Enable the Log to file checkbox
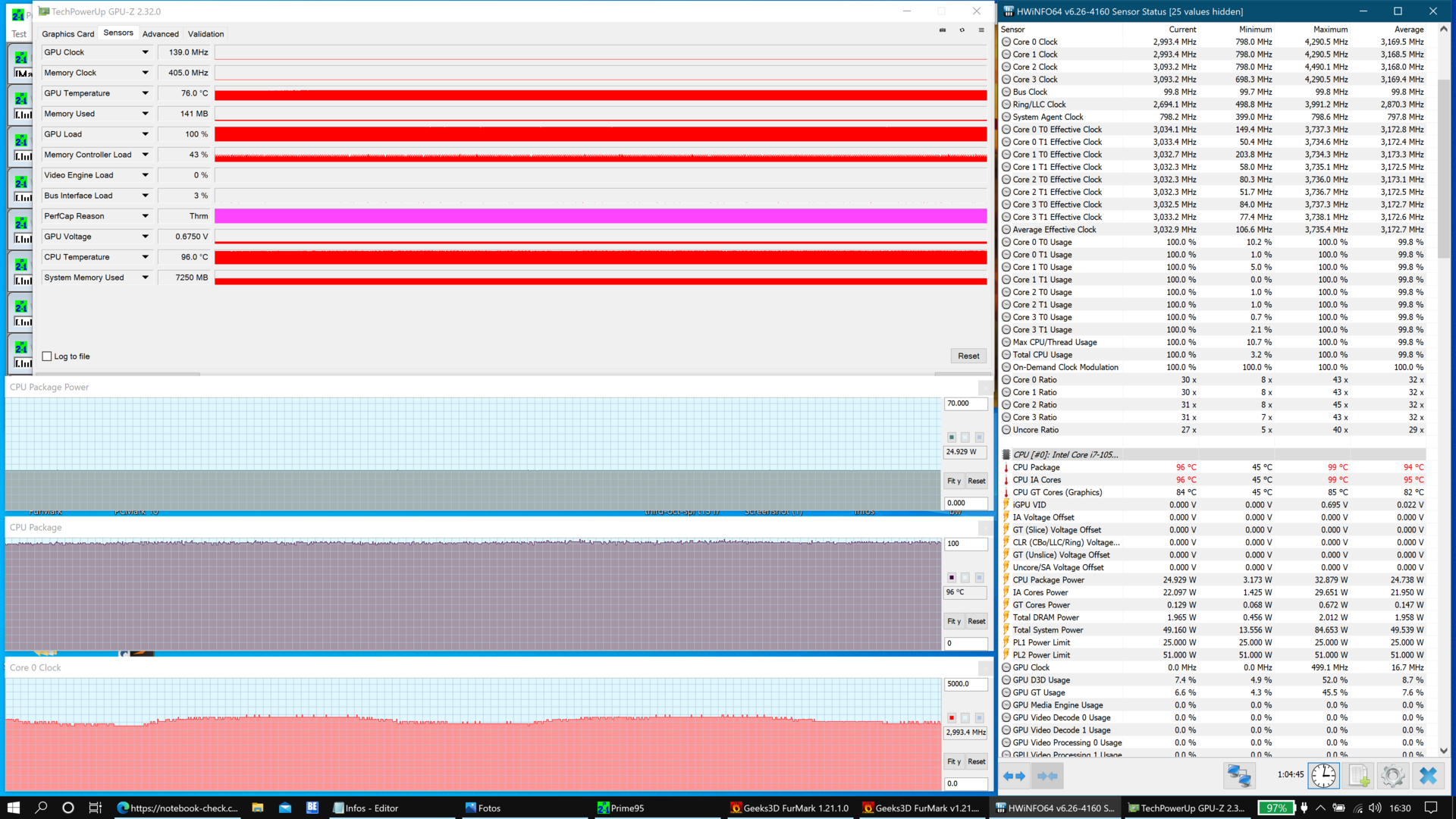 (x=47, y=356)
